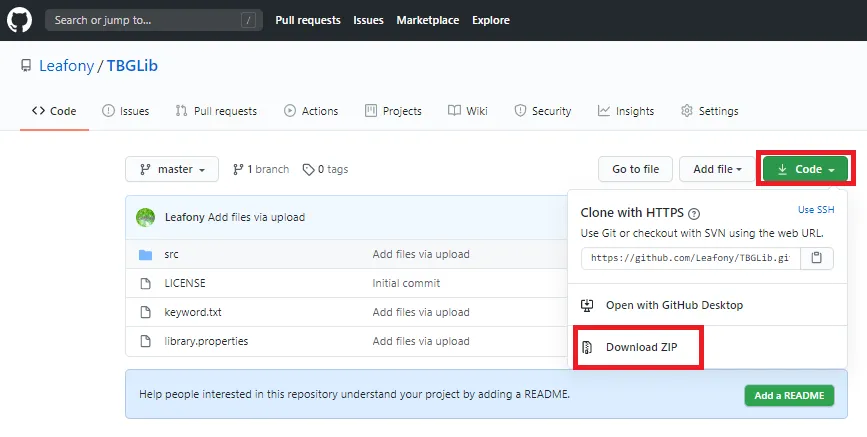Toggle the green Code dropdown button
Screen dimensions: 867x437
tap(805, 170)
